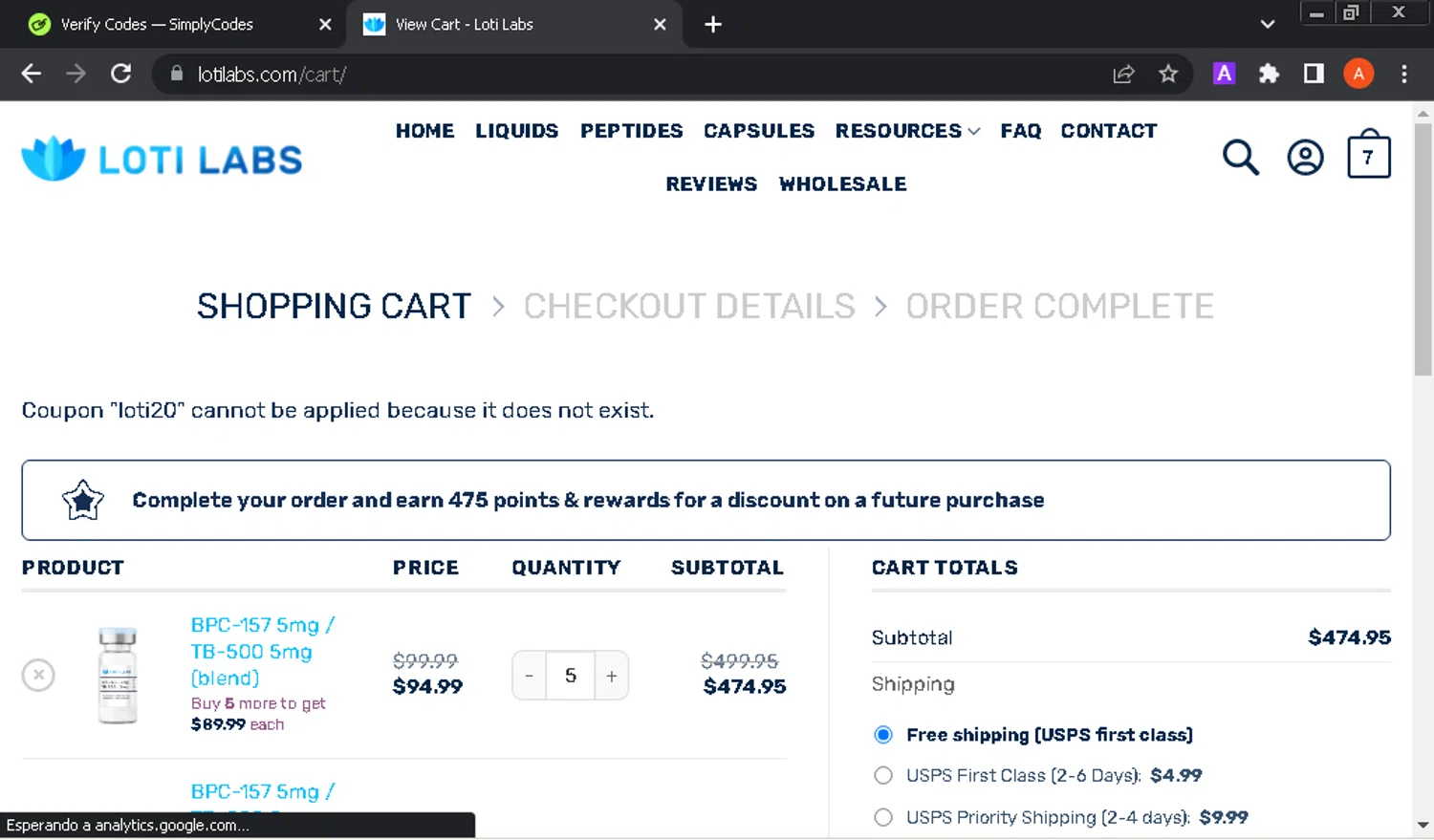
Task: Go to Checkout Details step
Action: point(689,307)
